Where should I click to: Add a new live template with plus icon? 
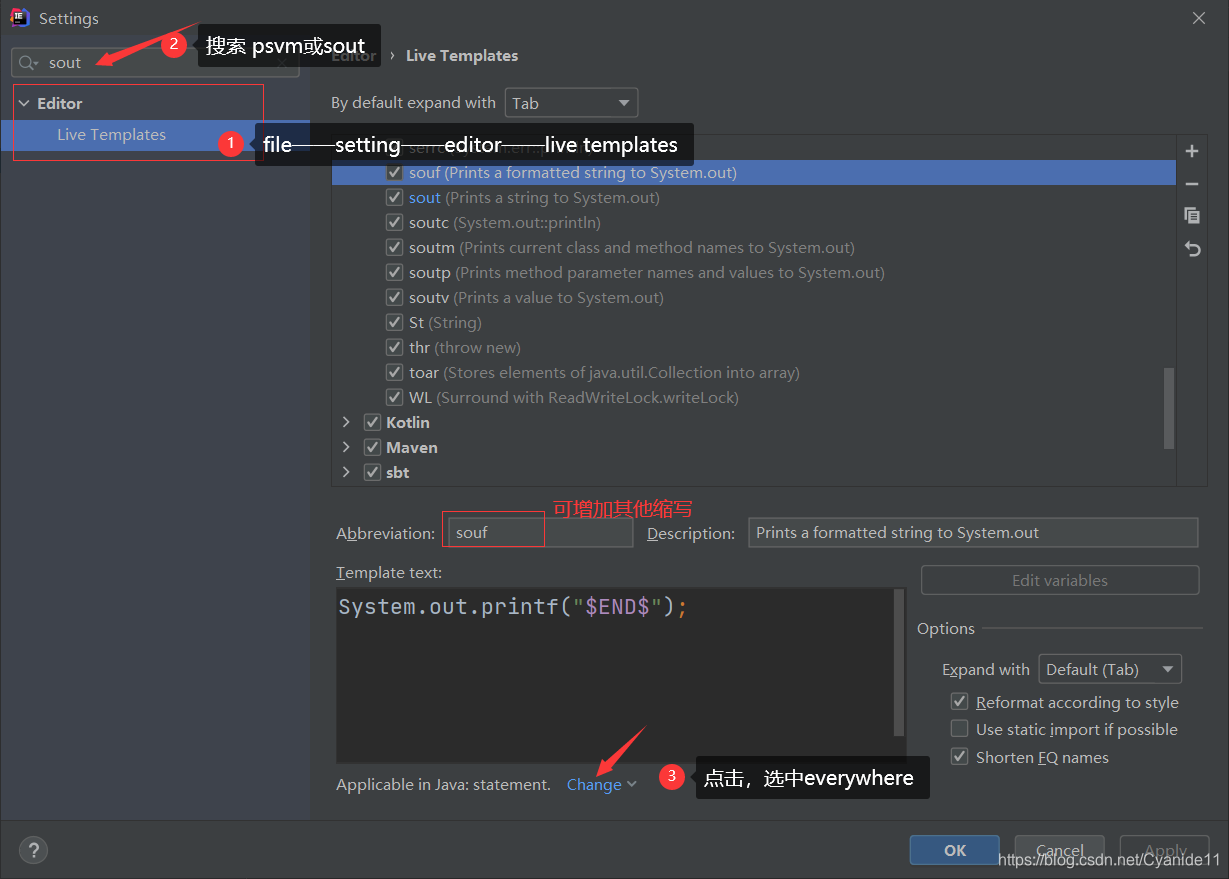(1192, 152)
